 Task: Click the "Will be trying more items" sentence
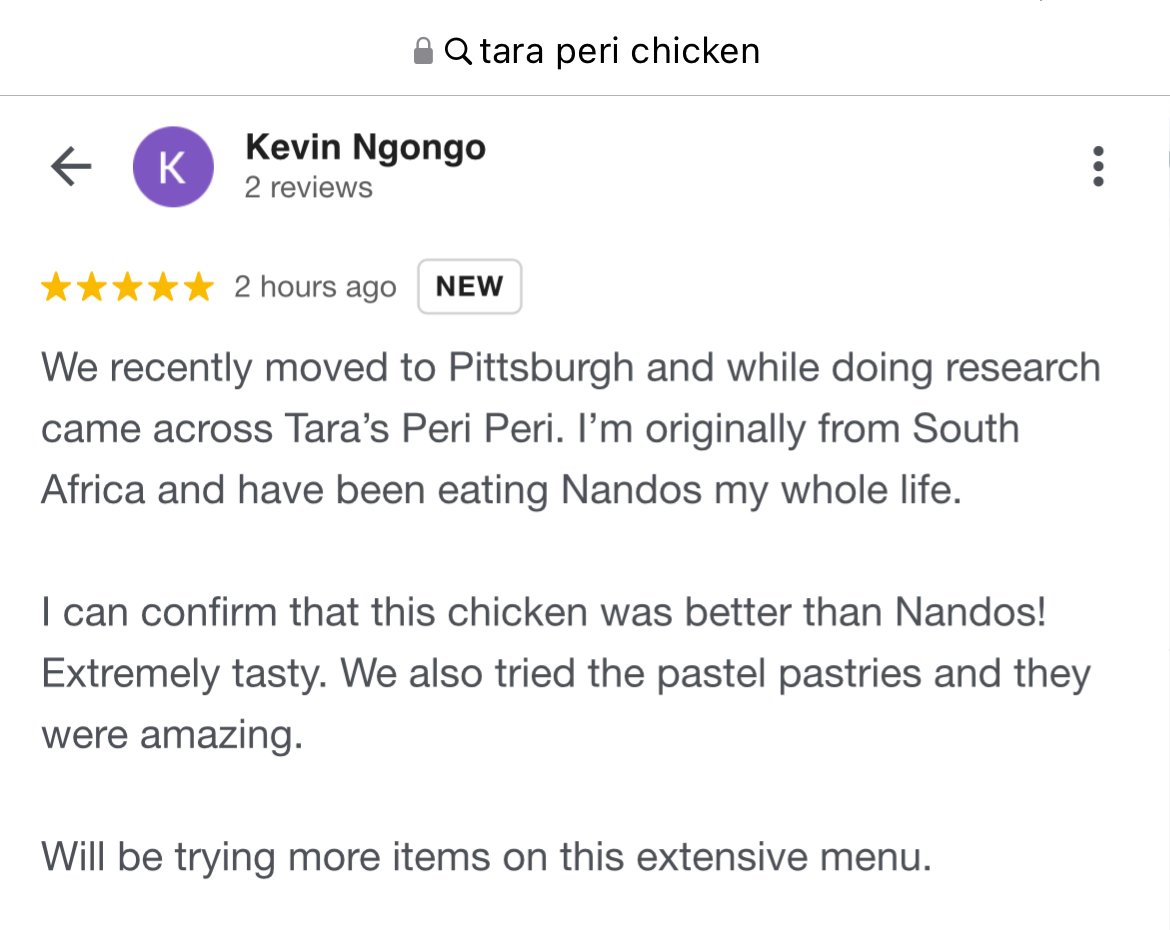(486, 857)
